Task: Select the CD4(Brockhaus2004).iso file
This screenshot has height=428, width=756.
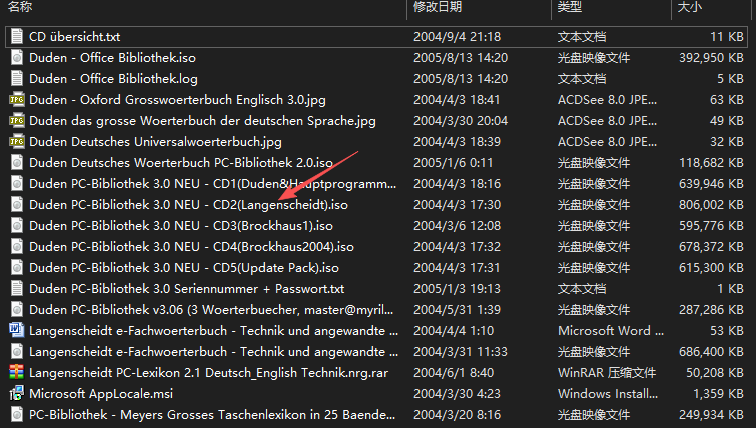Action: point(191,246)
